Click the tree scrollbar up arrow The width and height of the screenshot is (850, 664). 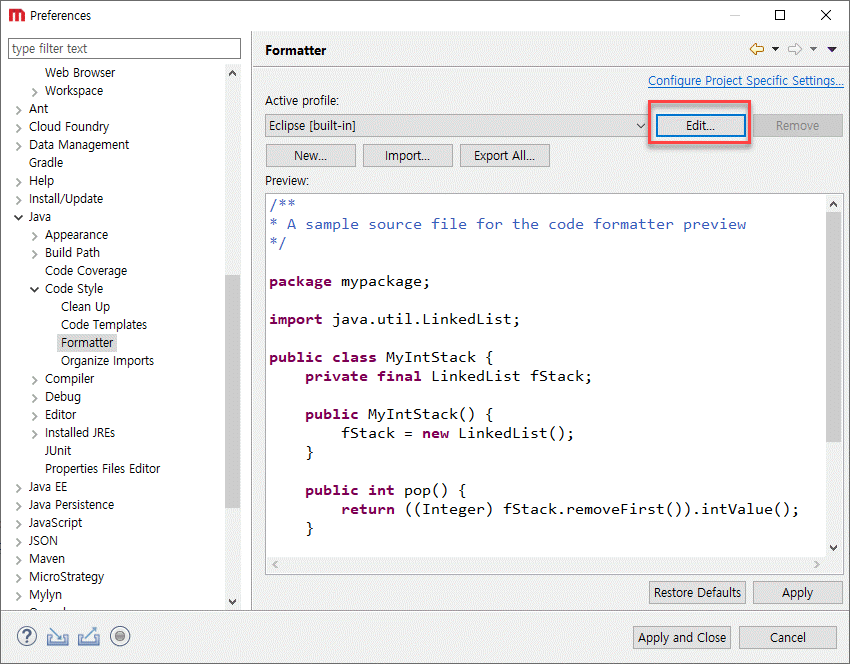233,73
